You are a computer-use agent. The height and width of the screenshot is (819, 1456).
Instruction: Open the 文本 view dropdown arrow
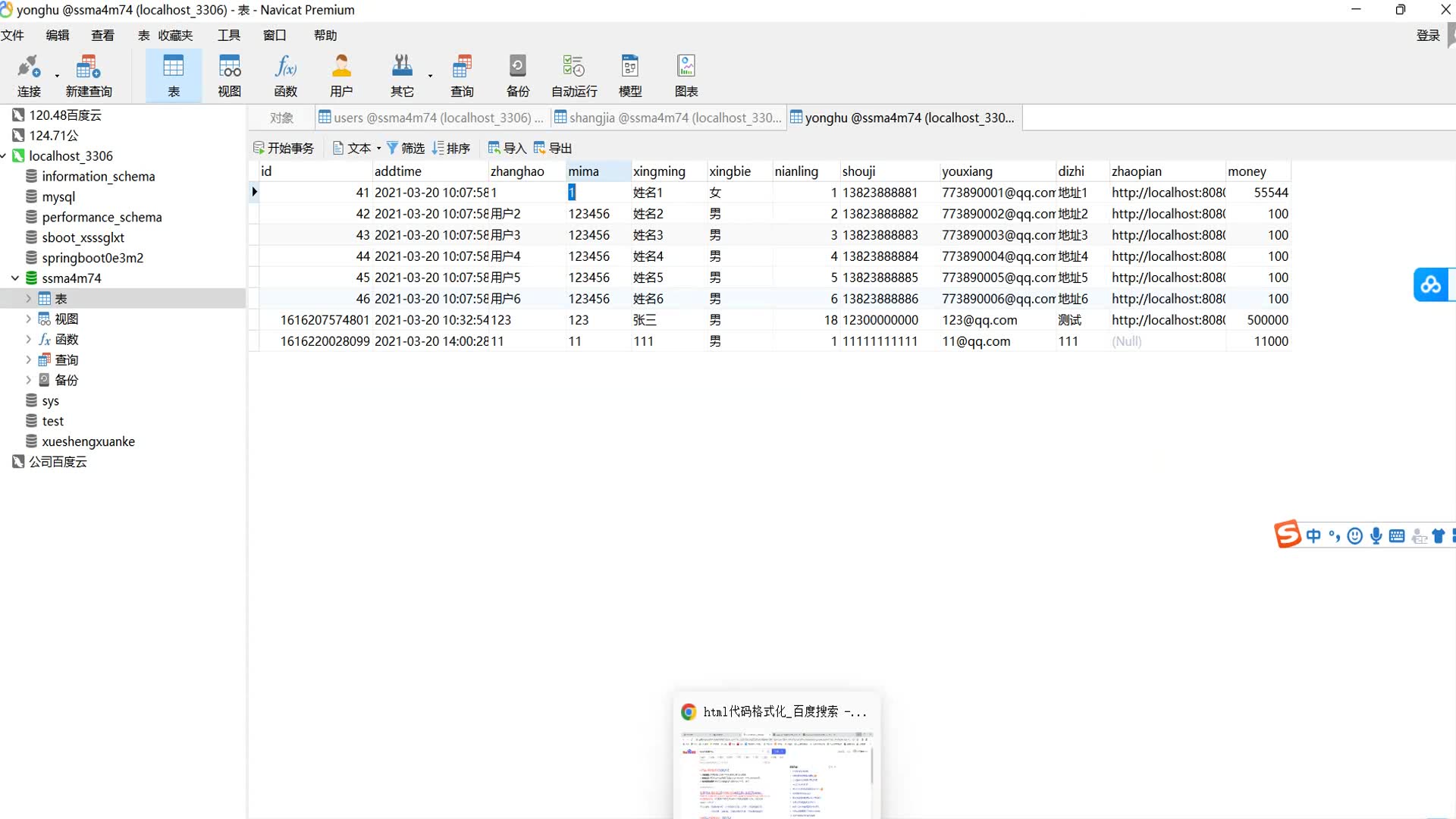[379, 149]
